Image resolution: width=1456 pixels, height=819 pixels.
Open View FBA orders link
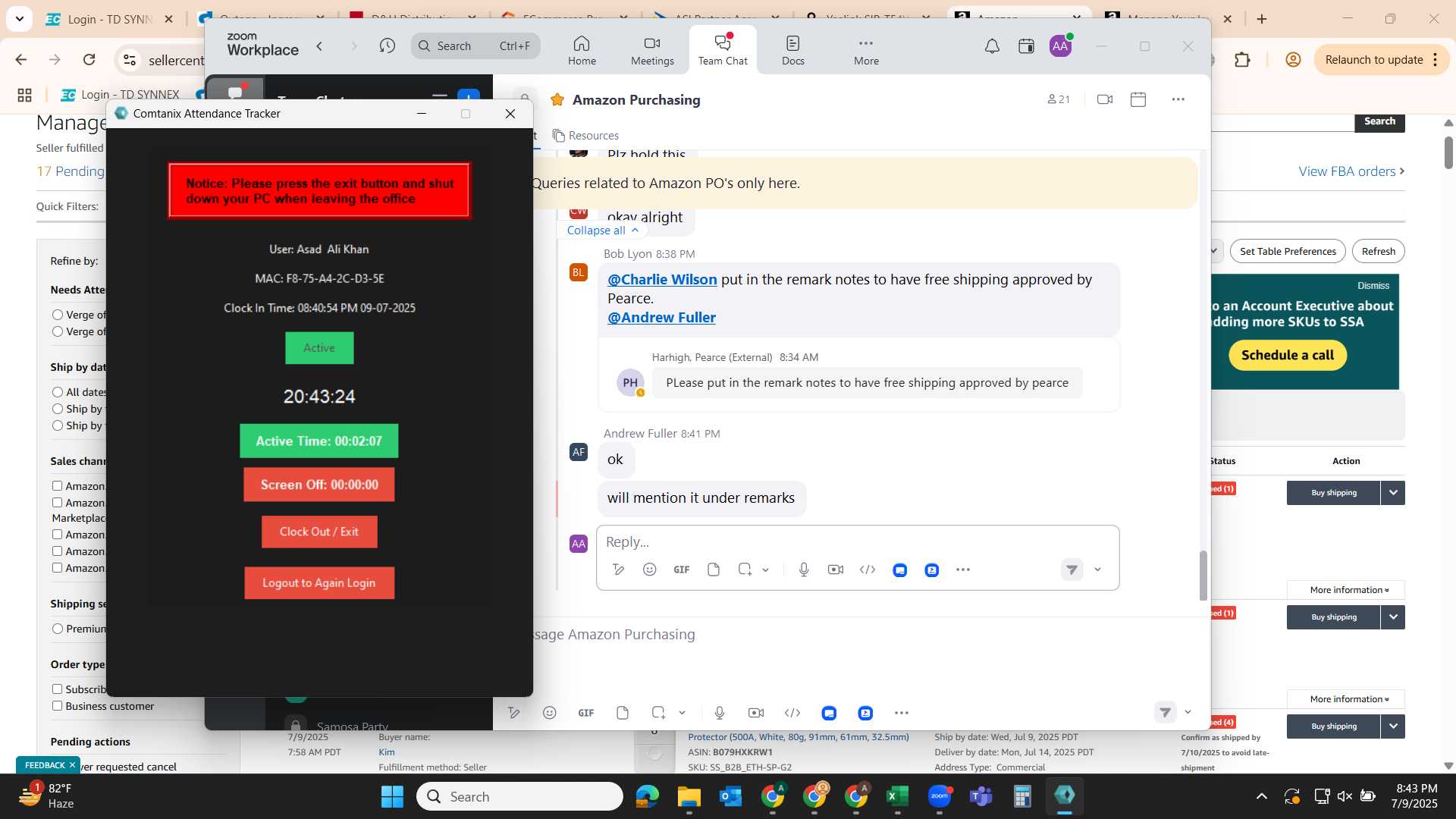(1351, 171)
